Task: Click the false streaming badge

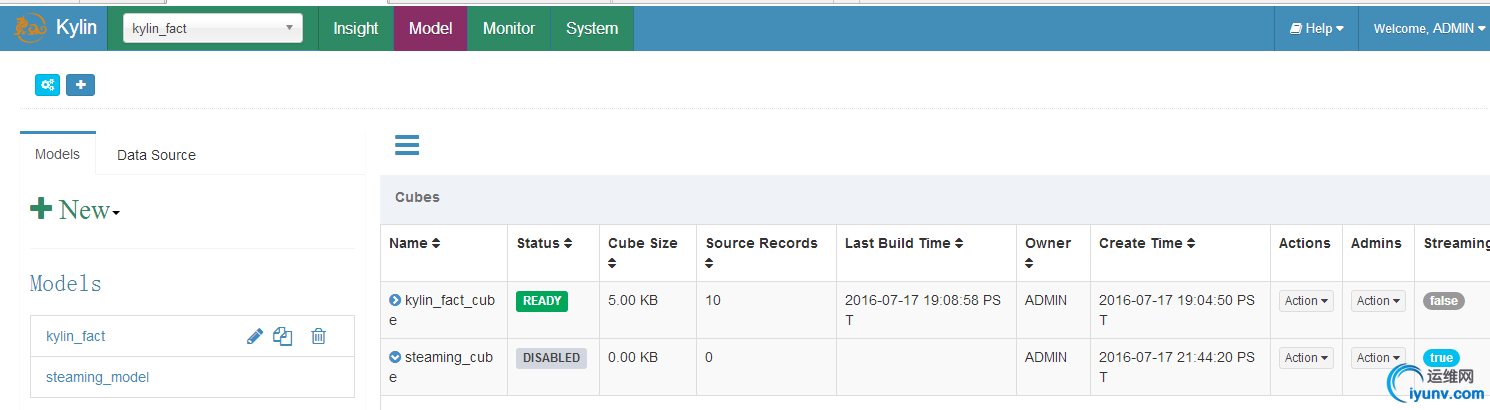Action: (1444, 301)
